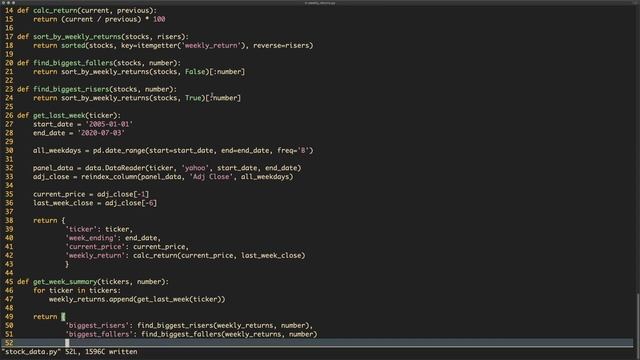Click line number 45 in the gutter
Screen dimensions: 640x360
pyautogui.click(x=9, y=282)
